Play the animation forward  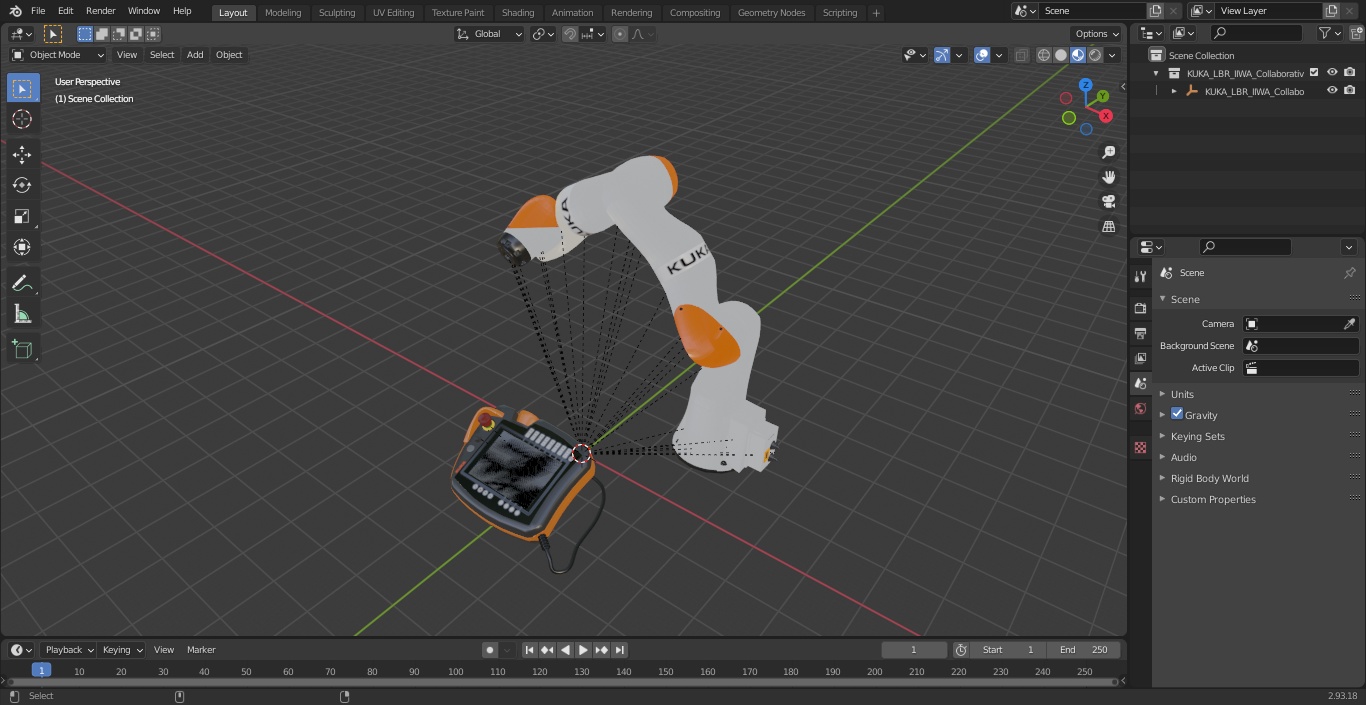click(x=583, y=650)
